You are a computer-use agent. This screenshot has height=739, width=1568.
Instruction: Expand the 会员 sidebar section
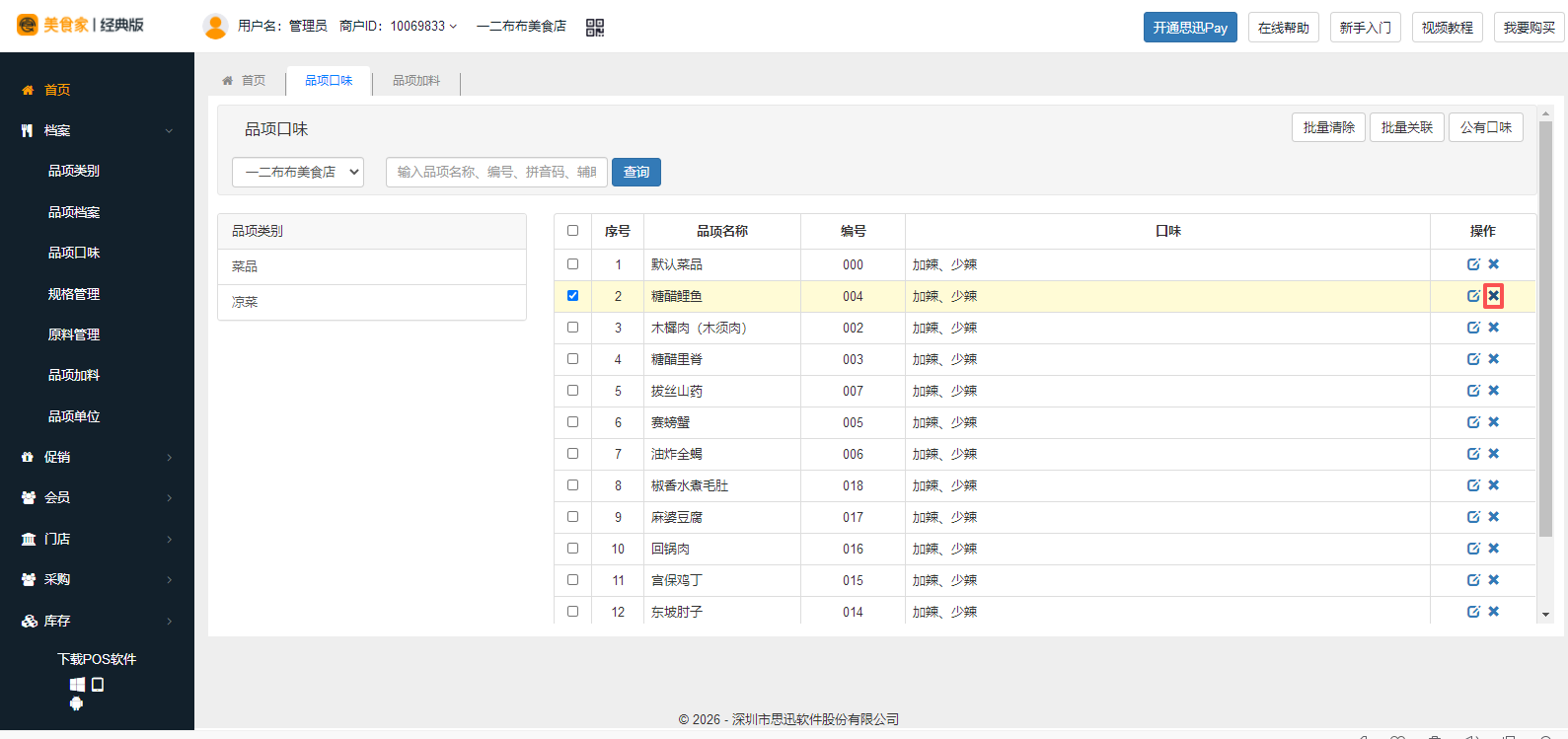pos(97,497)
